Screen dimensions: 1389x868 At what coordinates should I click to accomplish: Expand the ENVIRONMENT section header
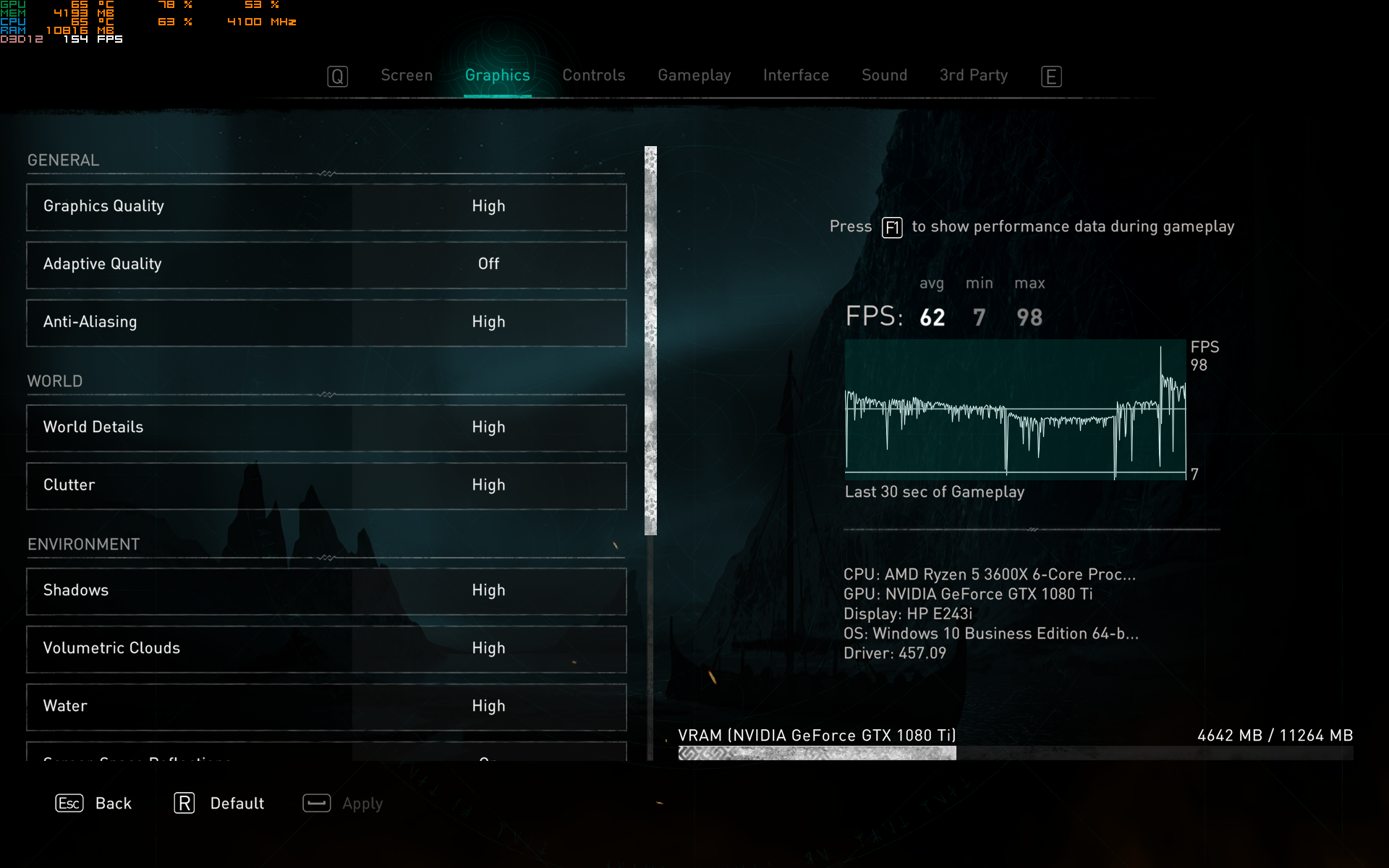[x=85, y=544]
